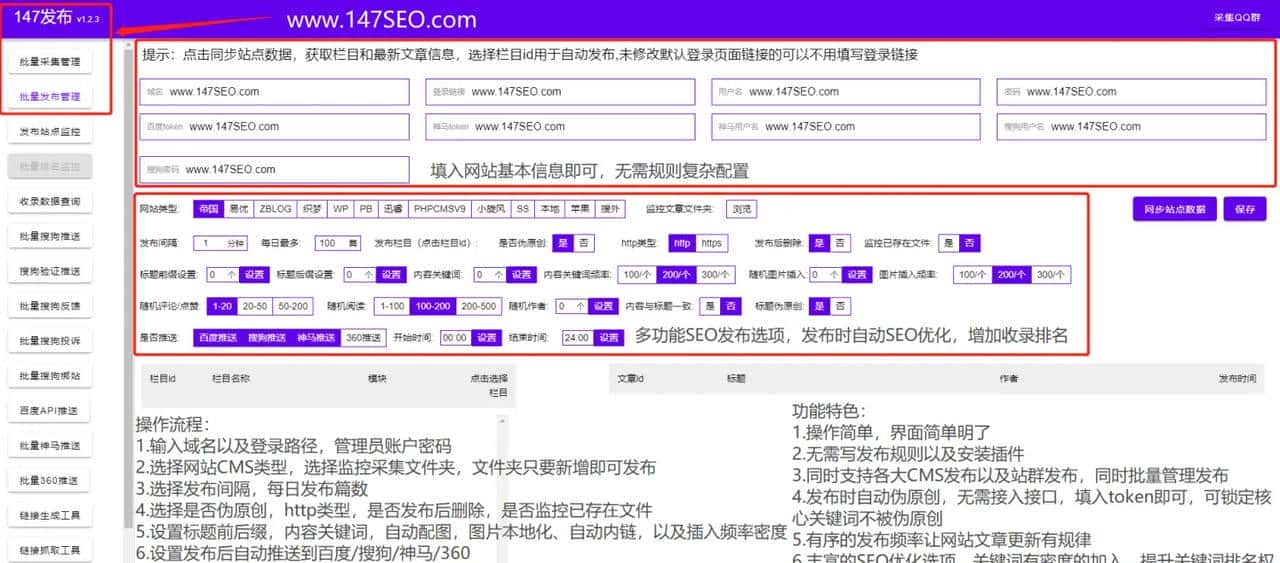Screen dimensions: 1280x563
Task: Select 100/个 for 图片插入频率
Action: point(973,275)
